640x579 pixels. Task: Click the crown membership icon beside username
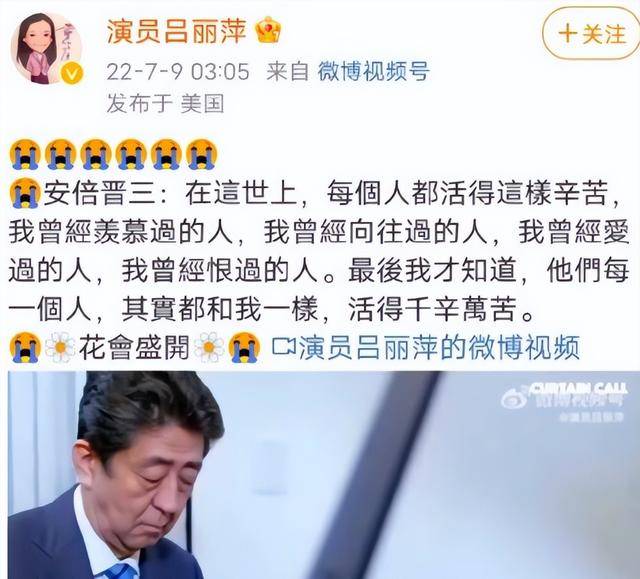(268, 29)
